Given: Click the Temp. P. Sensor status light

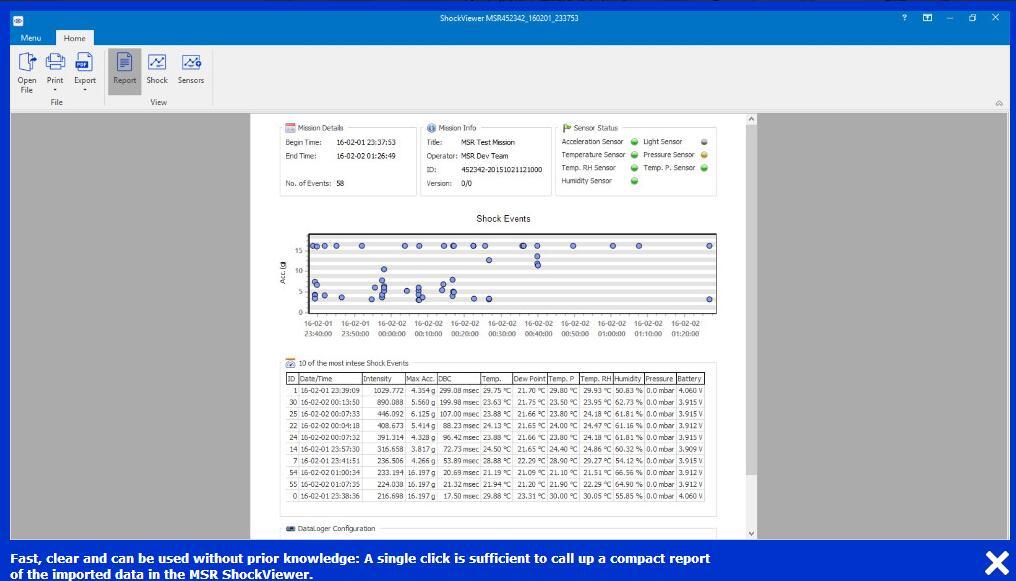Looking at the screenshot, I should click(704, 168).
